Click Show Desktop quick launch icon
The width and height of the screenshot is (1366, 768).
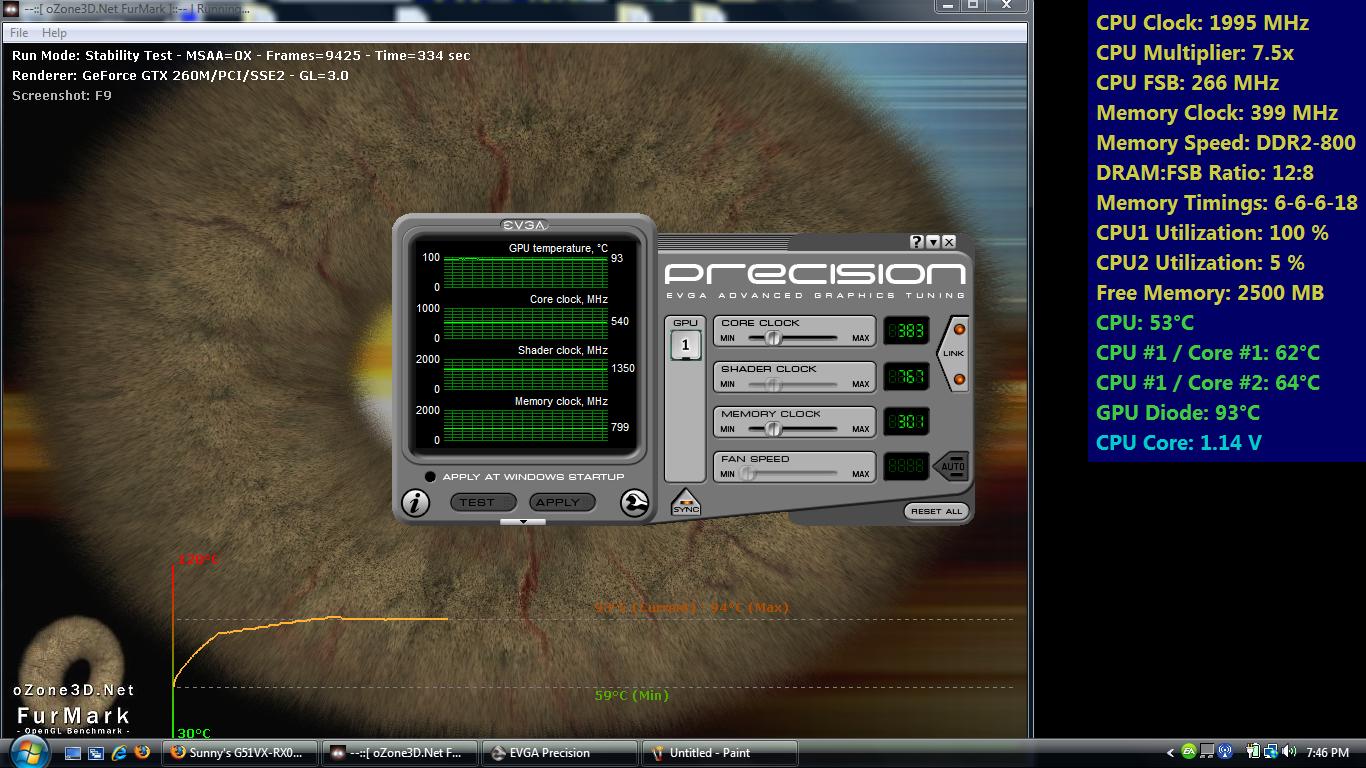click(x=73, y=753)
